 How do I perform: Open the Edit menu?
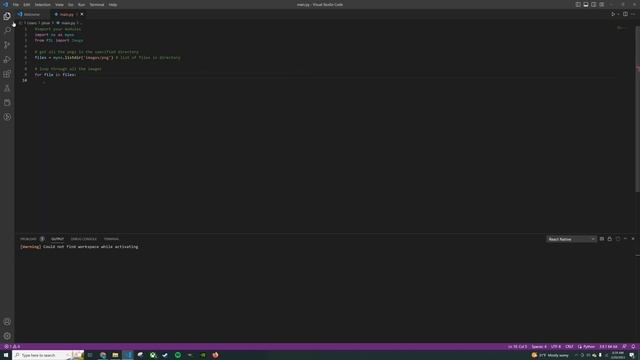[27, 4]
